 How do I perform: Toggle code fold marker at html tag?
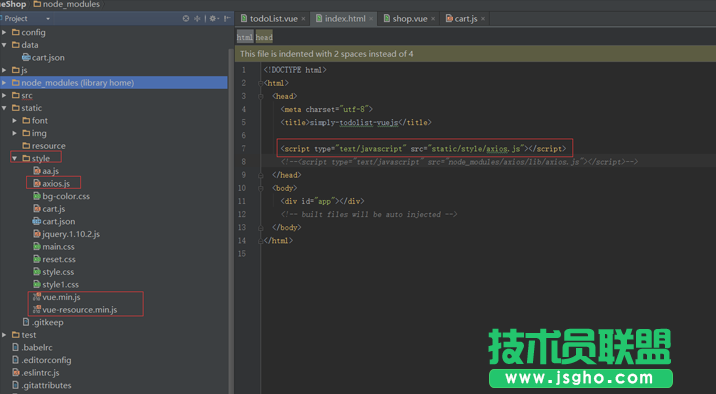tap(261, 83)
